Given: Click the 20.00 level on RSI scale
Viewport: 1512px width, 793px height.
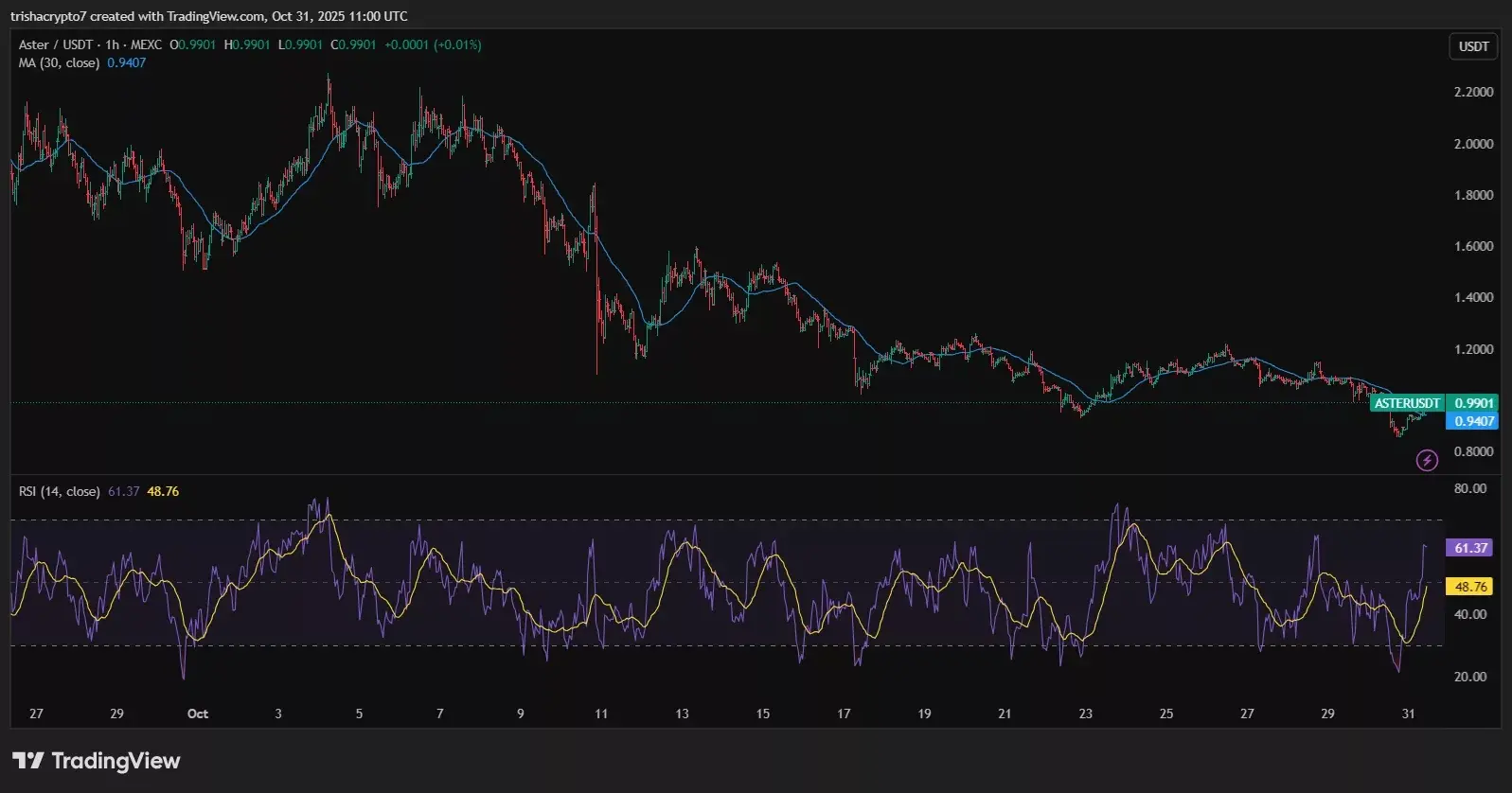Looking at the screenshot, I should 1470,677.
